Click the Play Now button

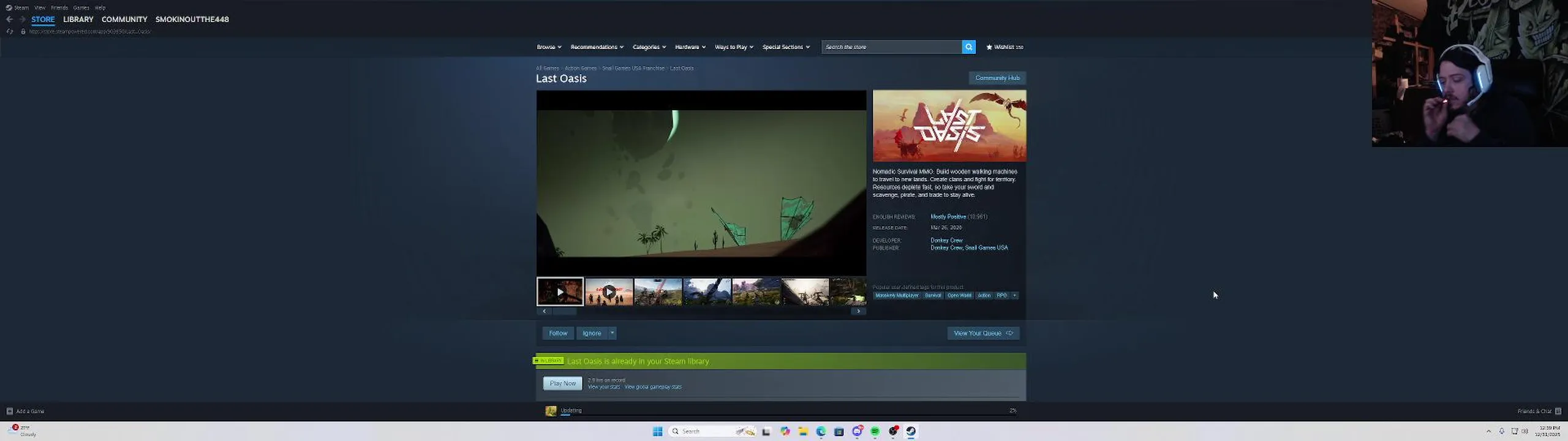point(562,383)
